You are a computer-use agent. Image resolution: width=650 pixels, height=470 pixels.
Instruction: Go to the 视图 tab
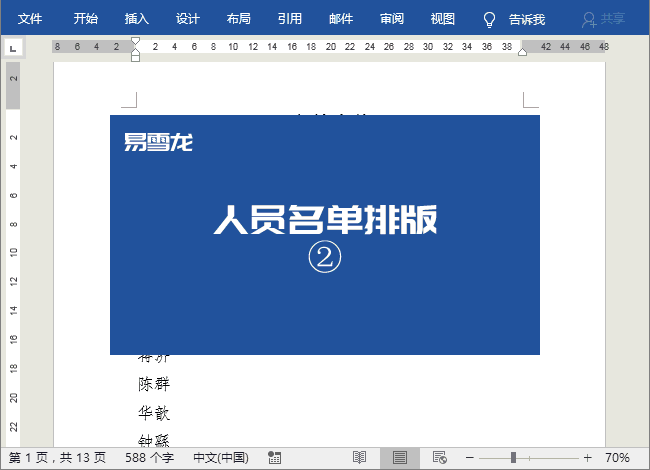pos(443,19)
